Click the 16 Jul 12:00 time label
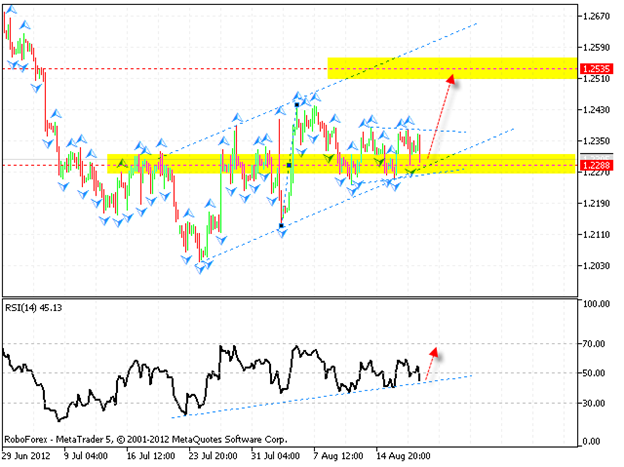Image resolution: width=624 pixels, height=467 pixels. coord(150,456)
